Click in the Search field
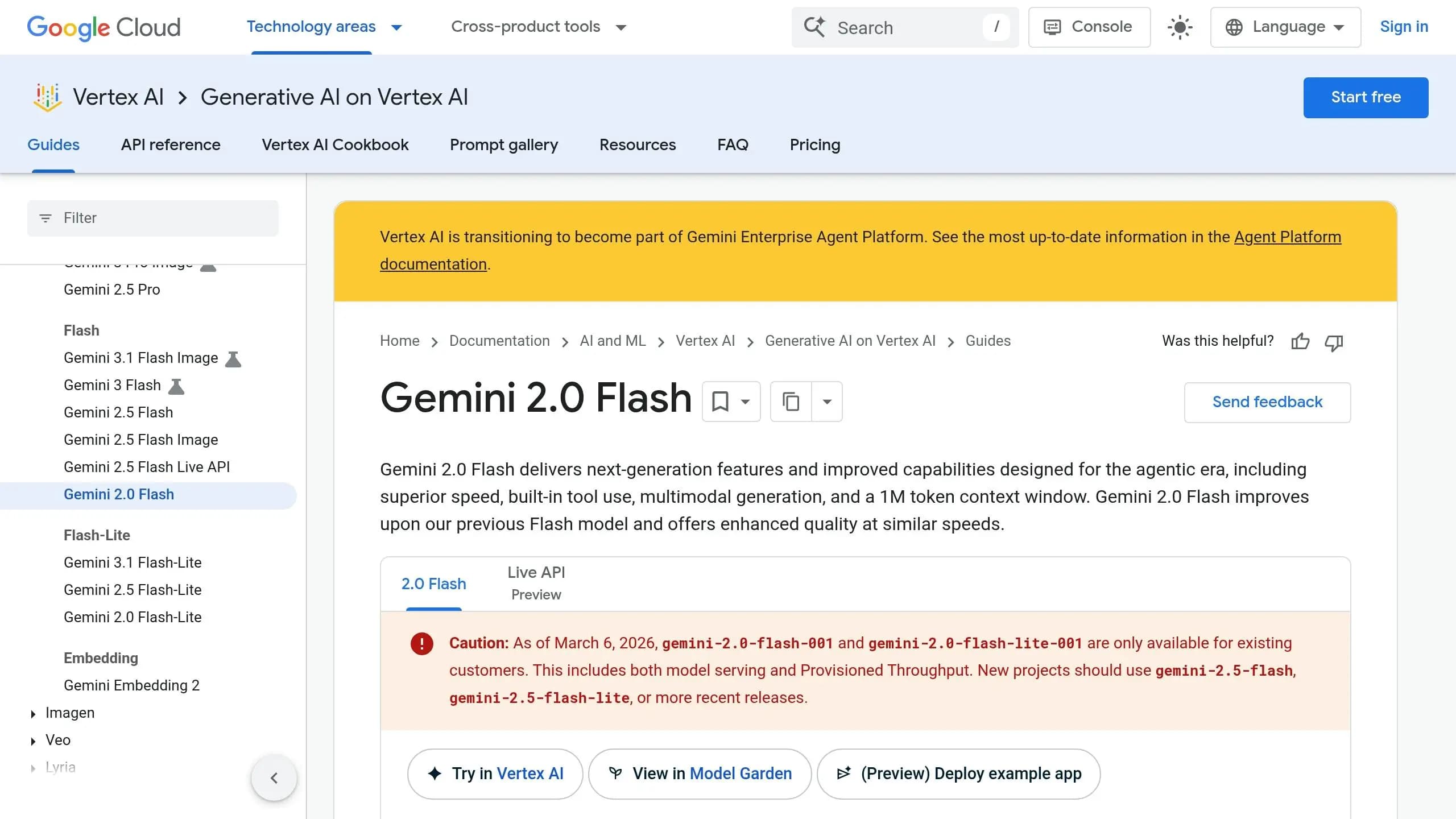This screenshot has width=1456, height=819. pyautogui.click(x=905, y=27)
